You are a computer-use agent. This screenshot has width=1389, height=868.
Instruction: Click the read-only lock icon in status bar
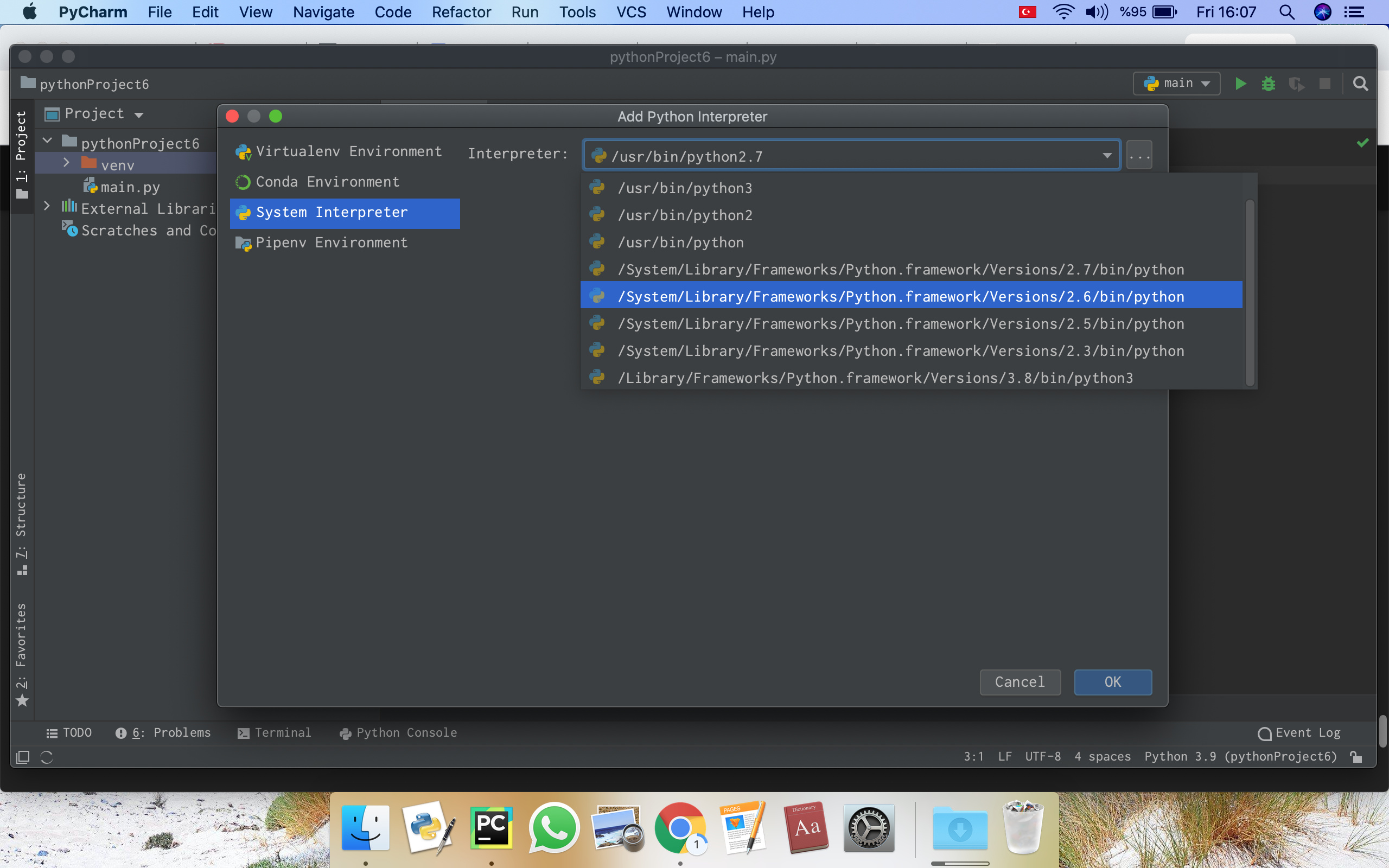point(1356,757)
